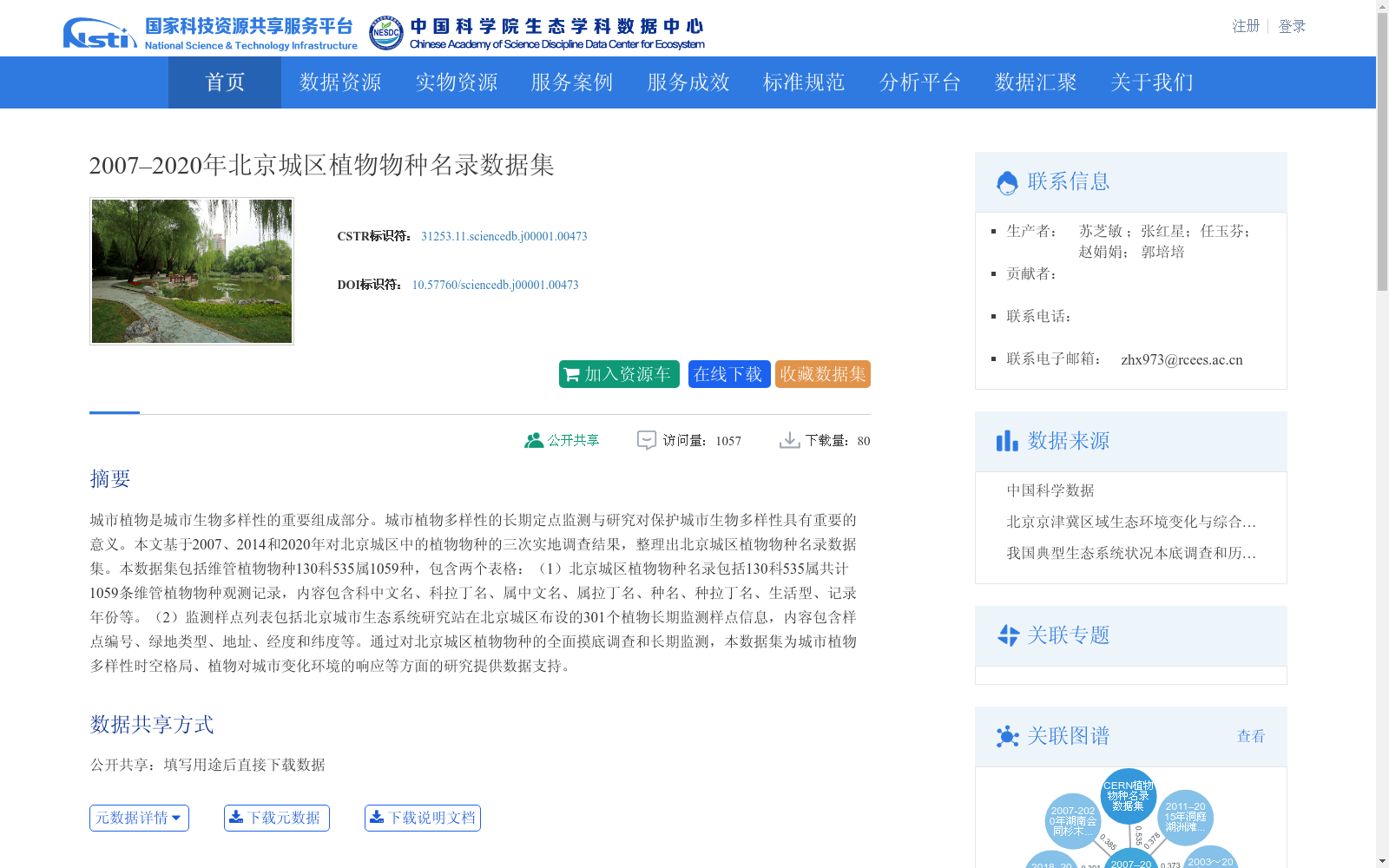Click 查看 link in 关联图谱 panel
Image resolution: width=1389 pixels, height=868 pixels.
coord(1251,736)
